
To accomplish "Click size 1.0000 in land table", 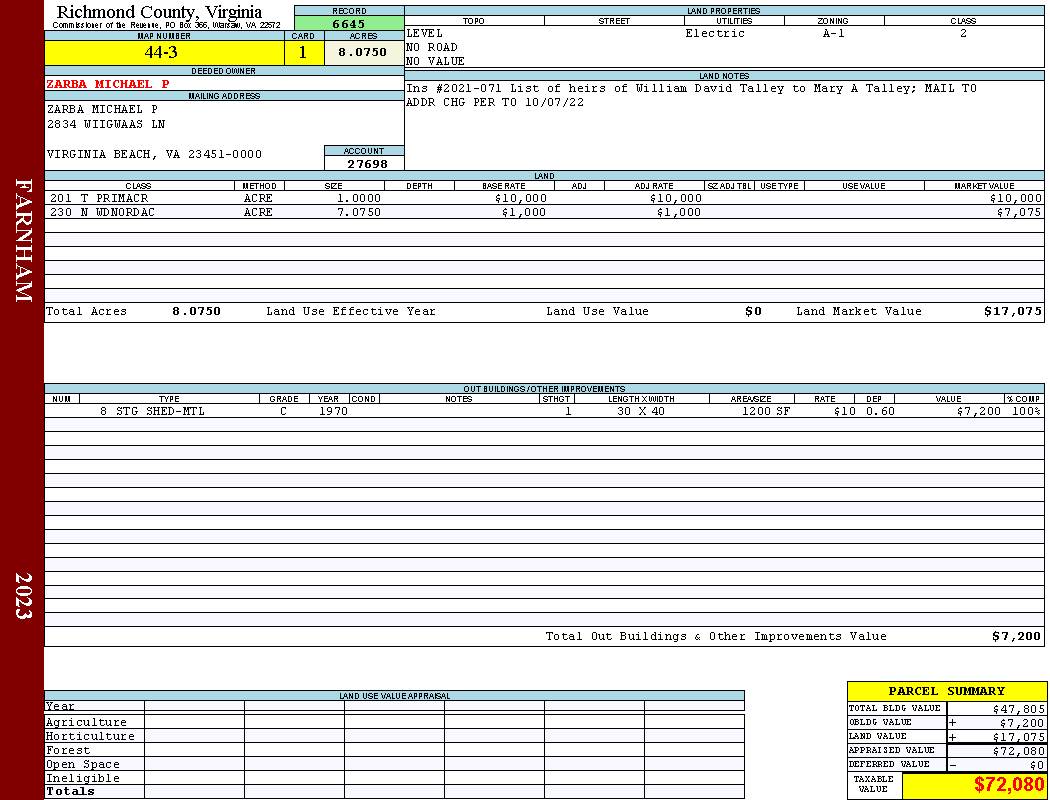I will pos(359,199).
